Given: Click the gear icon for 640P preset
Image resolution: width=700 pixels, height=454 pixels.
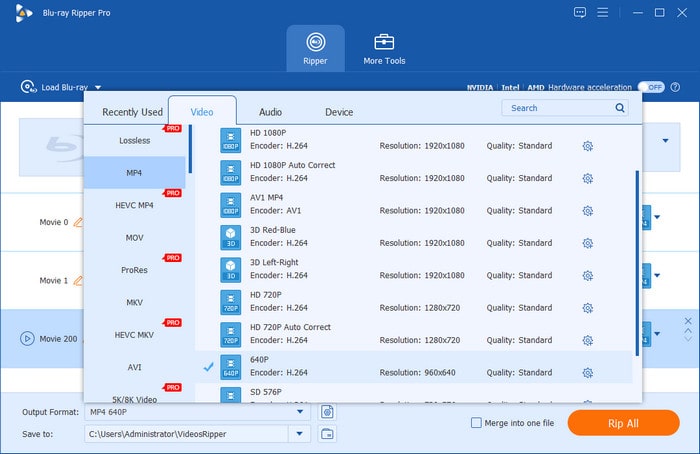Looking at the screenshot, I should pyautogui.click(x=588, y=373).
